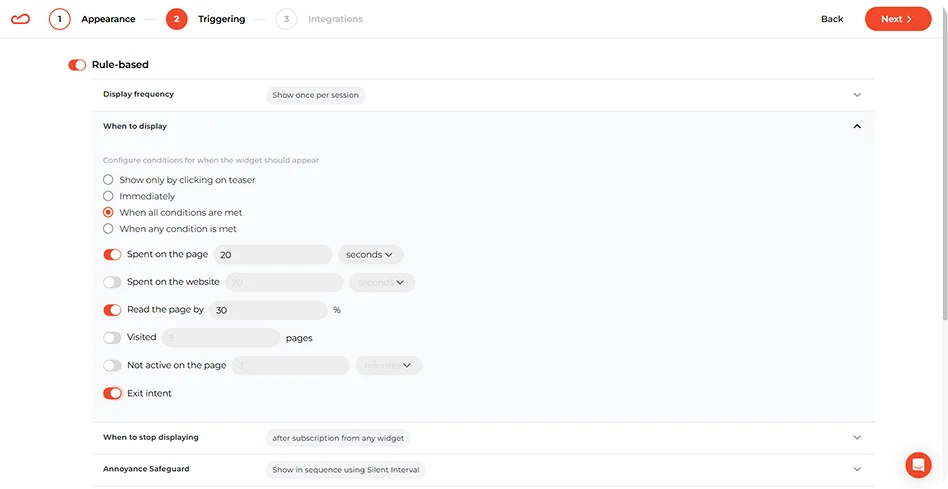Select Show only by clicking on teaser

click(109, 180)
